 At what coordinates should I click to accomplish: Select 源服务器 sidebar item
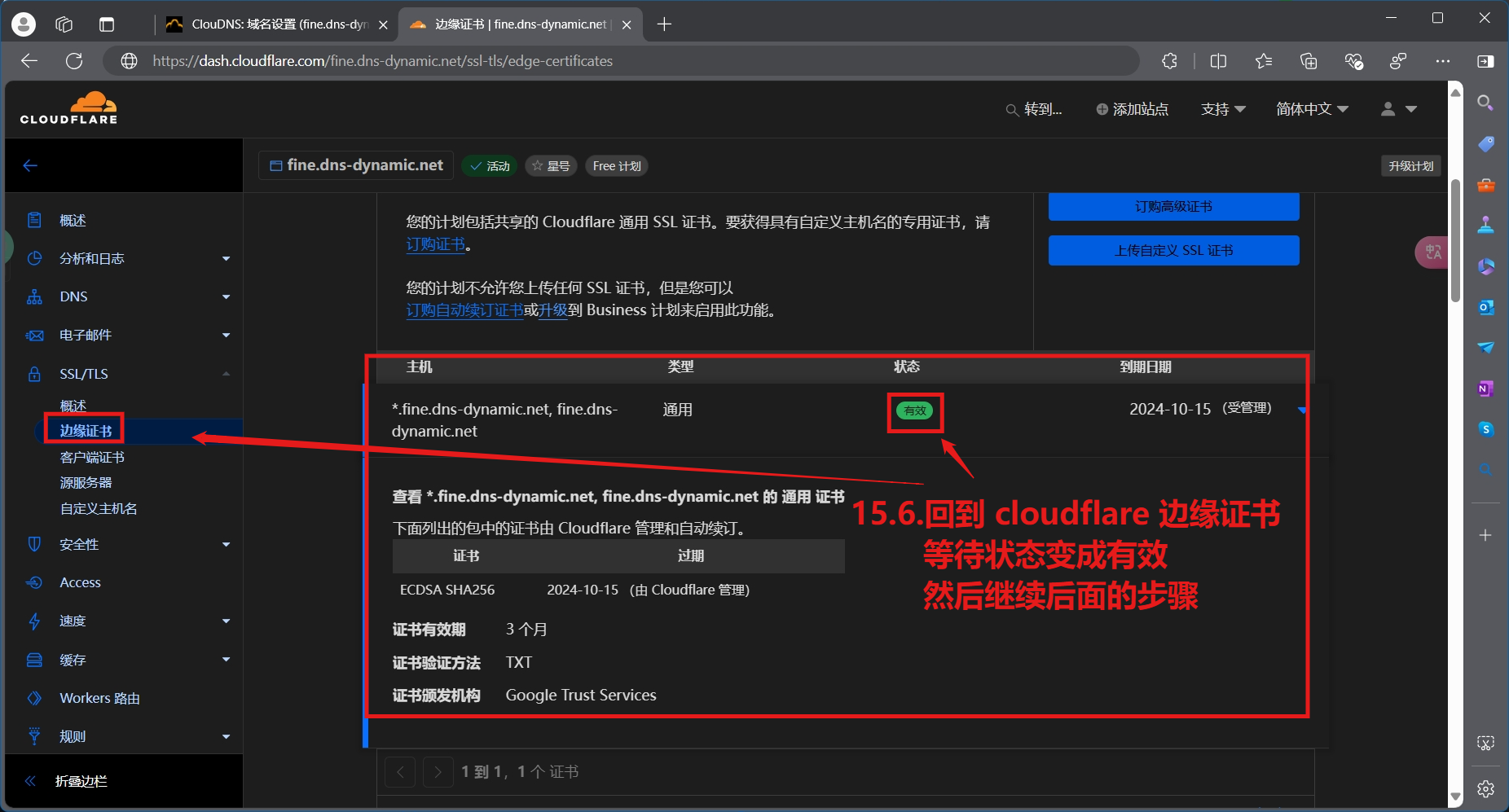coord(86,482)
